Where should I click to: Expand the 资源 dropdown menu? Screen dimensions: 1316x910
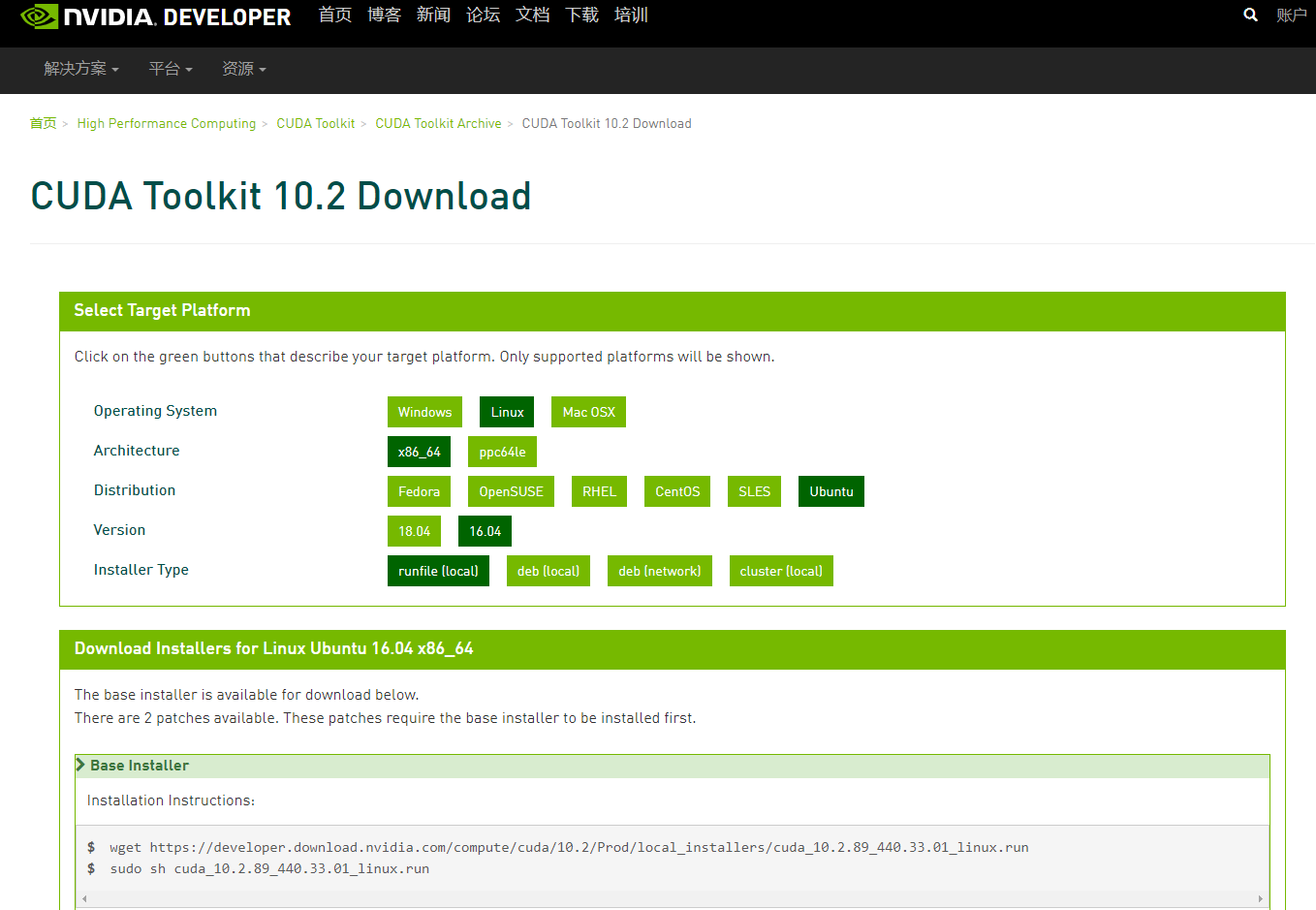click(244, 69)
